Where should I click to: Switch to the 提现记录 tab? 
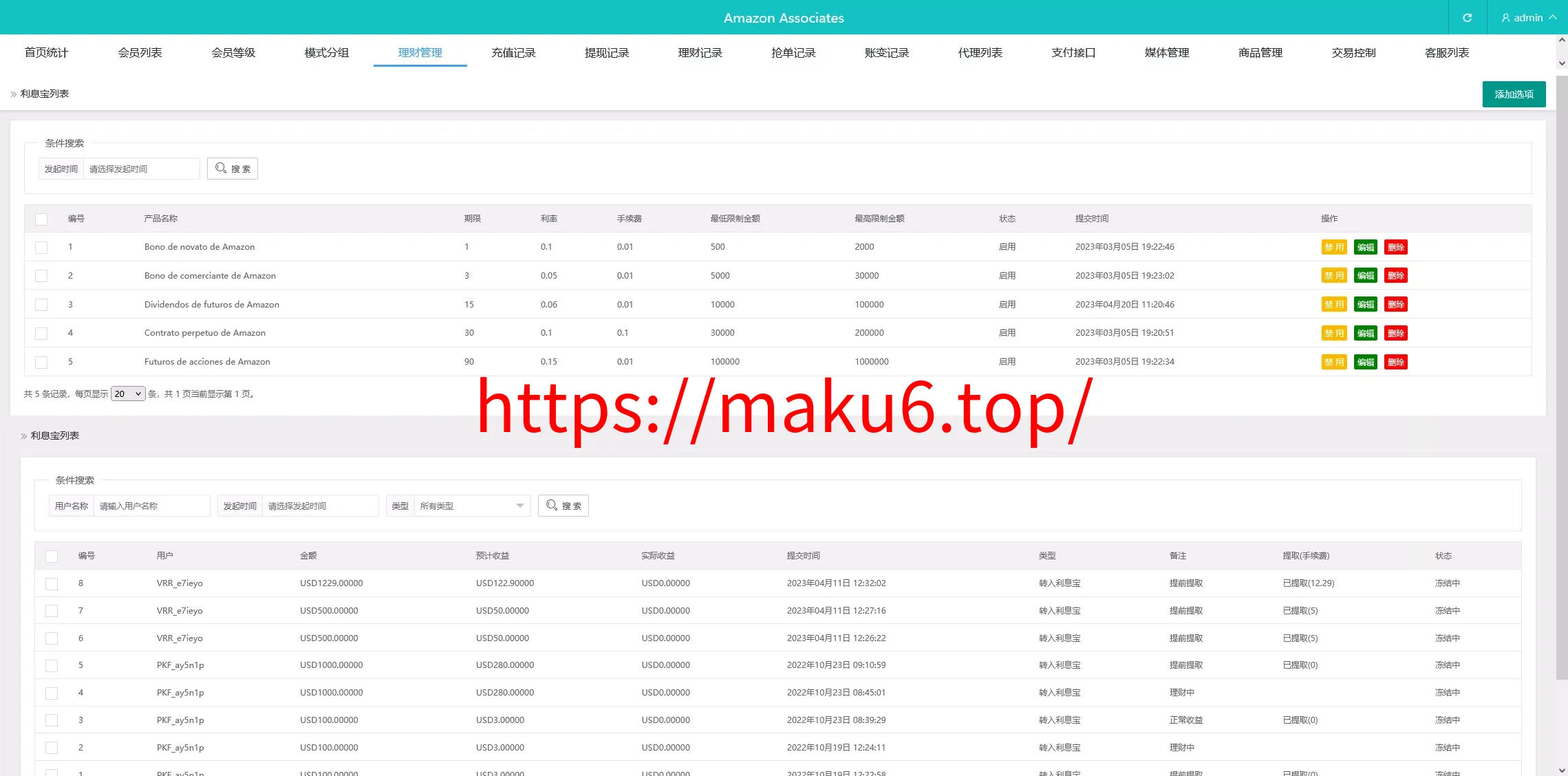pyautogui.click(x=607, y=52)
